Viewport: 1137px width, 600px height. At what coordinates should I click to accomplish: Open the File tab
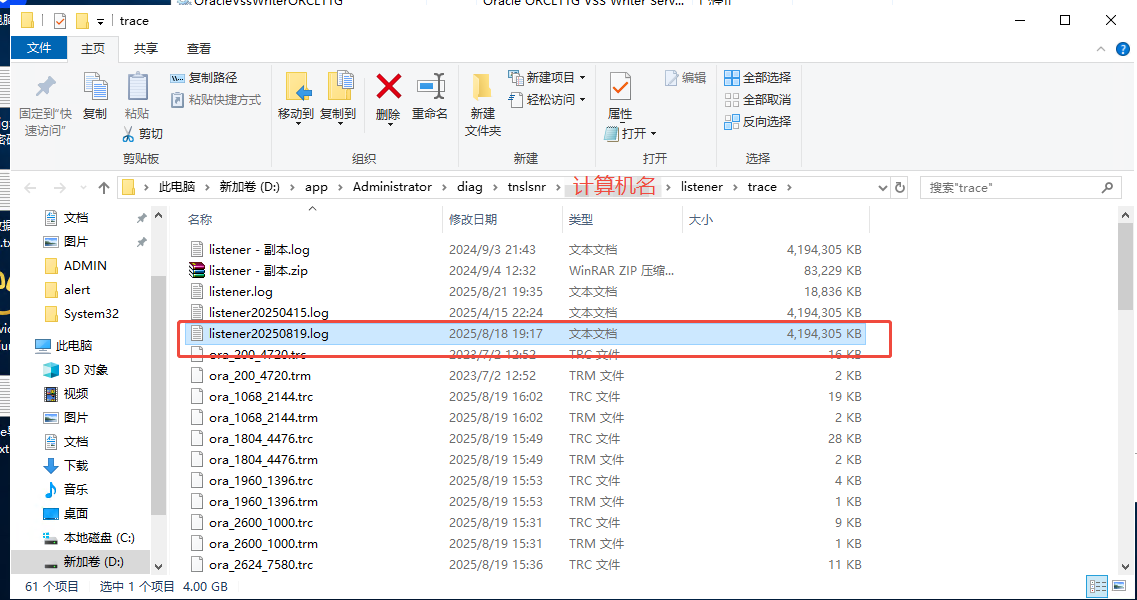pos(39,48)
